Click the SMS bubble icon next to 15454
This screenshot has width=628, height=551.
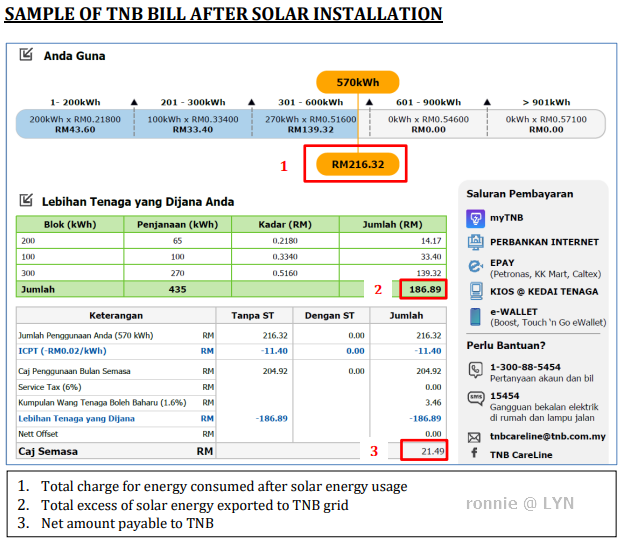tap(476, 398)
